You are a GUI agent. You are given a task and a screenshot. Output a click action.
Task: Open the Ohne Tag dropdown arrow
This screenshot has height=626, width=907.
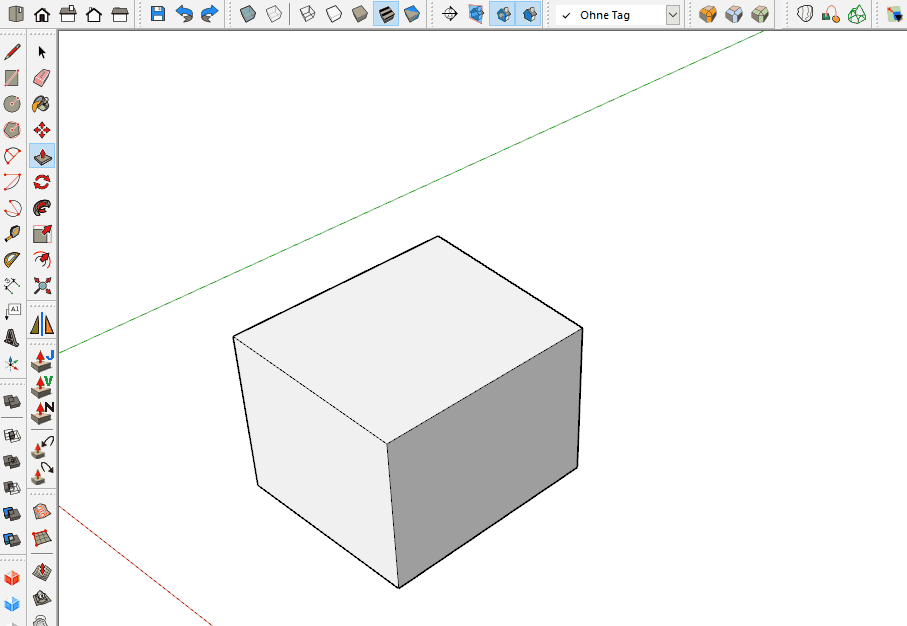673,15
